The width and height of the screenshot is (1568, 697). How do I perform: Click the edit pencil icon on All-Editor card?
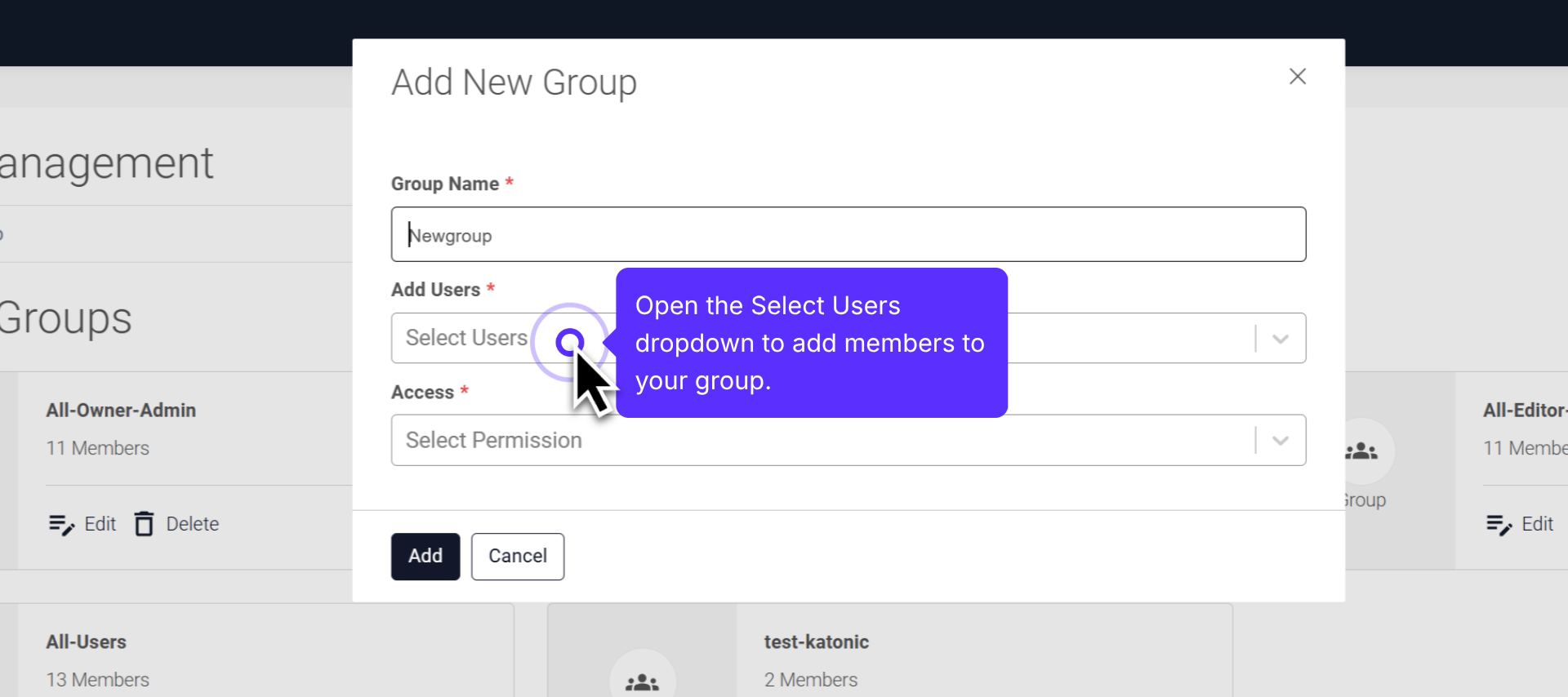(x=1499, y=525)
